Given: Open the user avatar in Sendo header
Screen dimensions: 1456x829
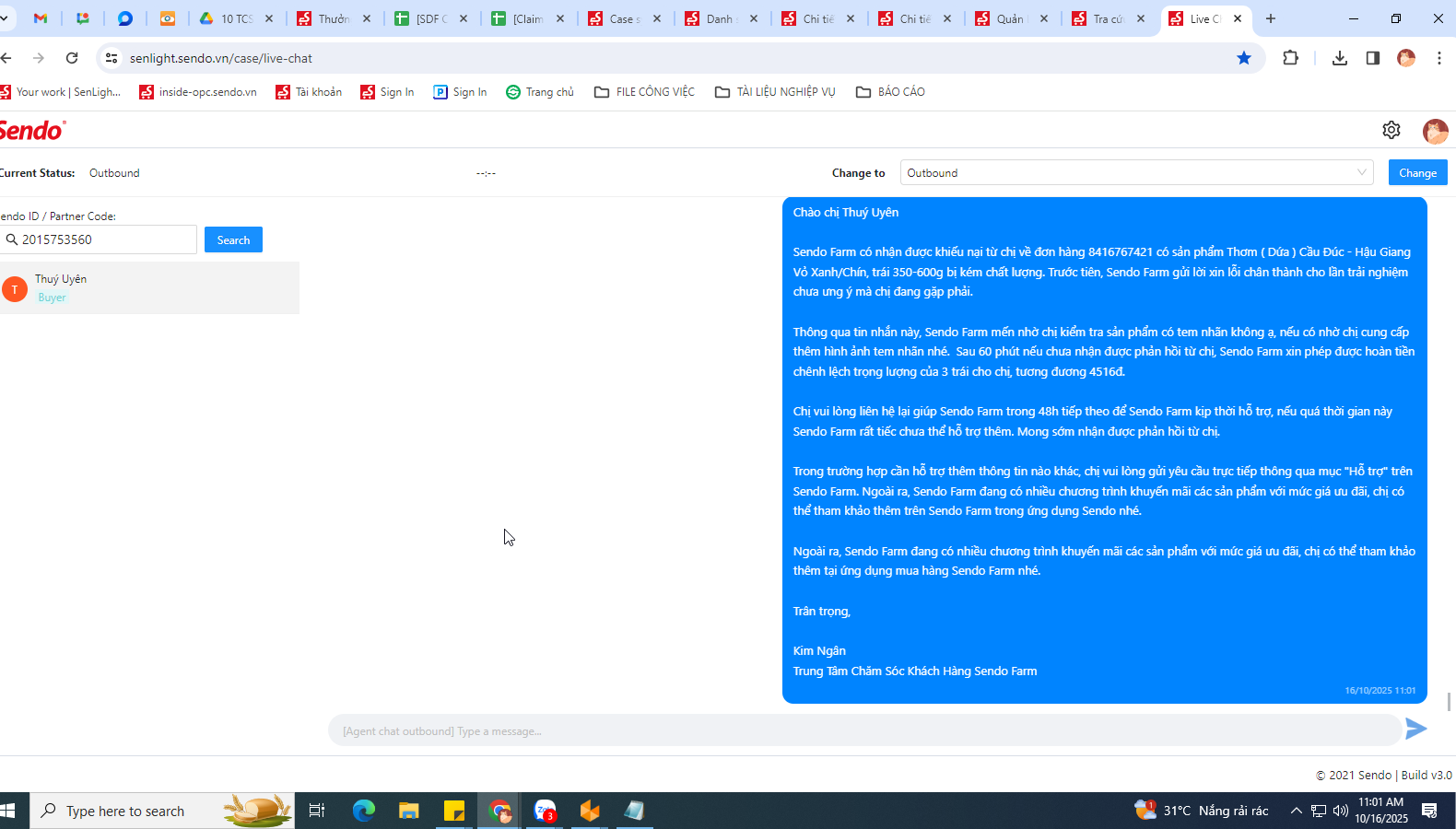Looking at the screenshot, I should click(1435, 131).
